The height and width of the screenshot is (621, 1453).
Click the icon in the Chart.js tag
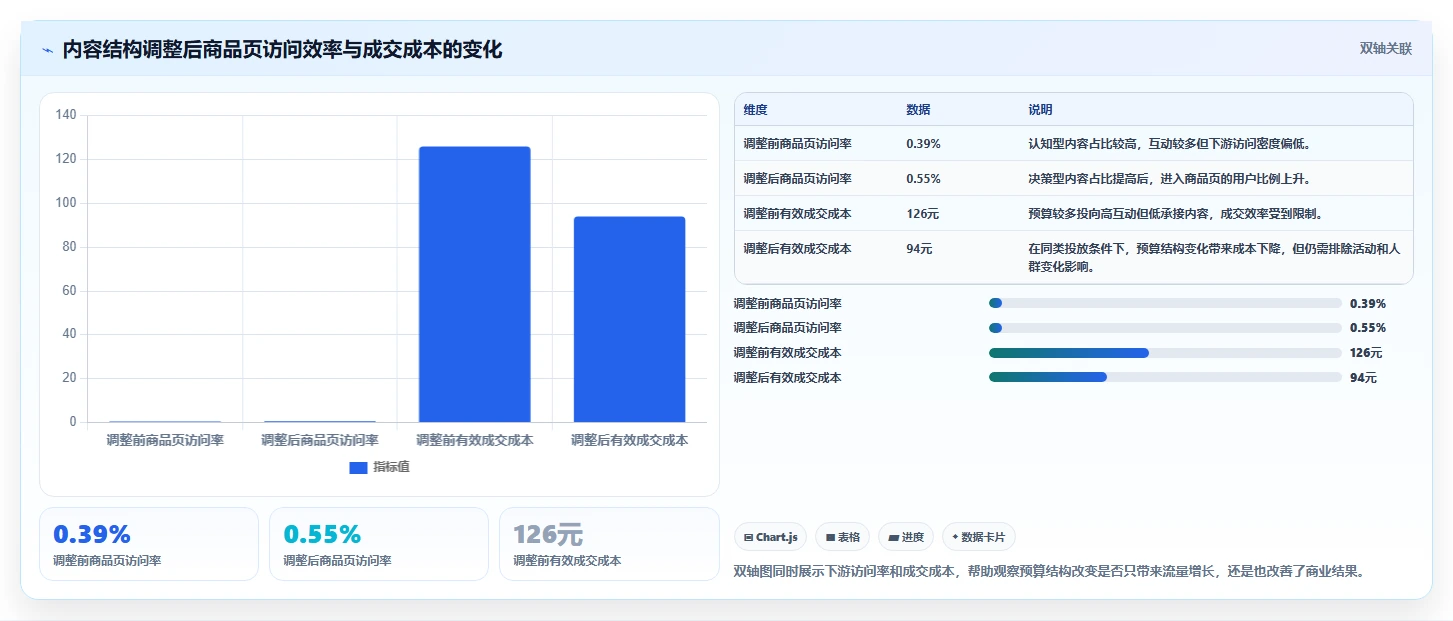click(x=748, y=538)
